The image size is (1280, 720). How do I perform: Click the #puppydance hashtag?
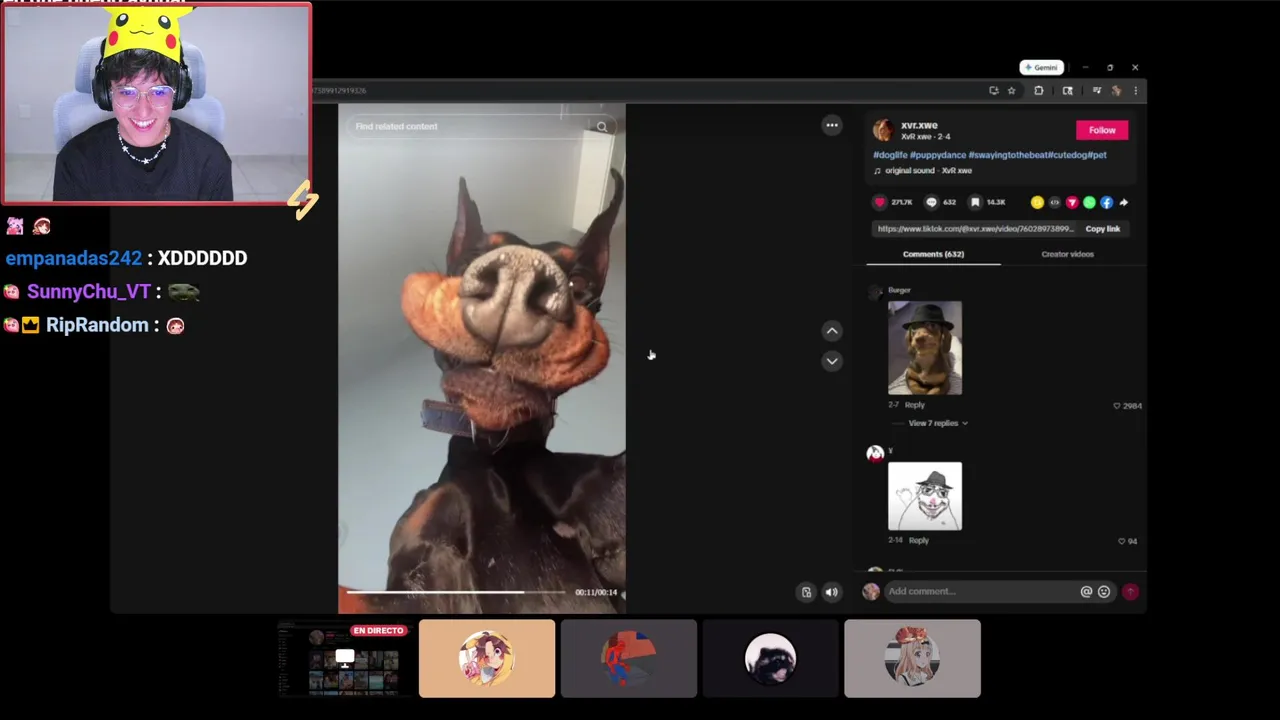click(x=938, y=155)
